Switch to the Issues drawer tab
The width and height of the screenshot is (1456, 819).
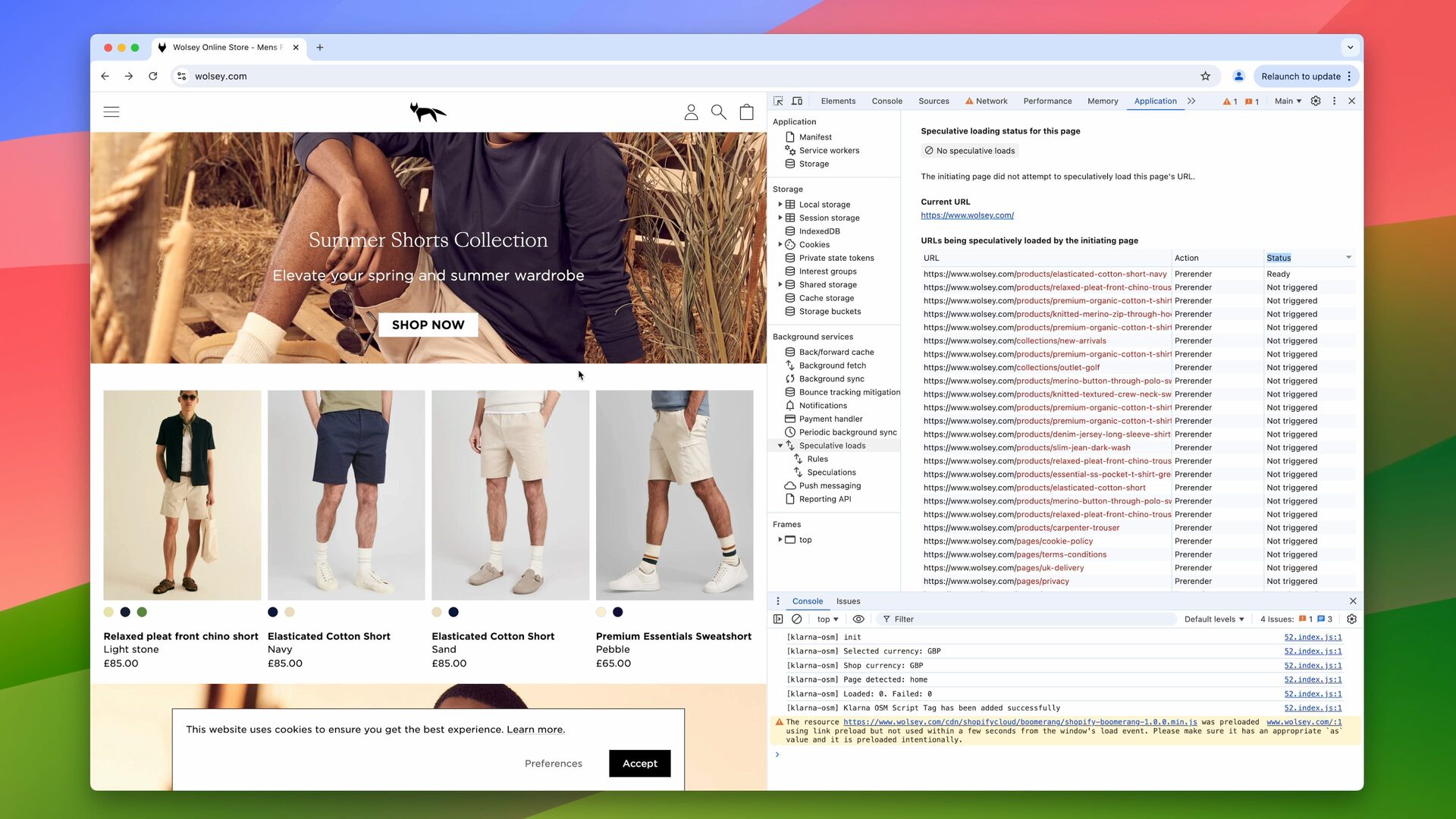point(848,601)
